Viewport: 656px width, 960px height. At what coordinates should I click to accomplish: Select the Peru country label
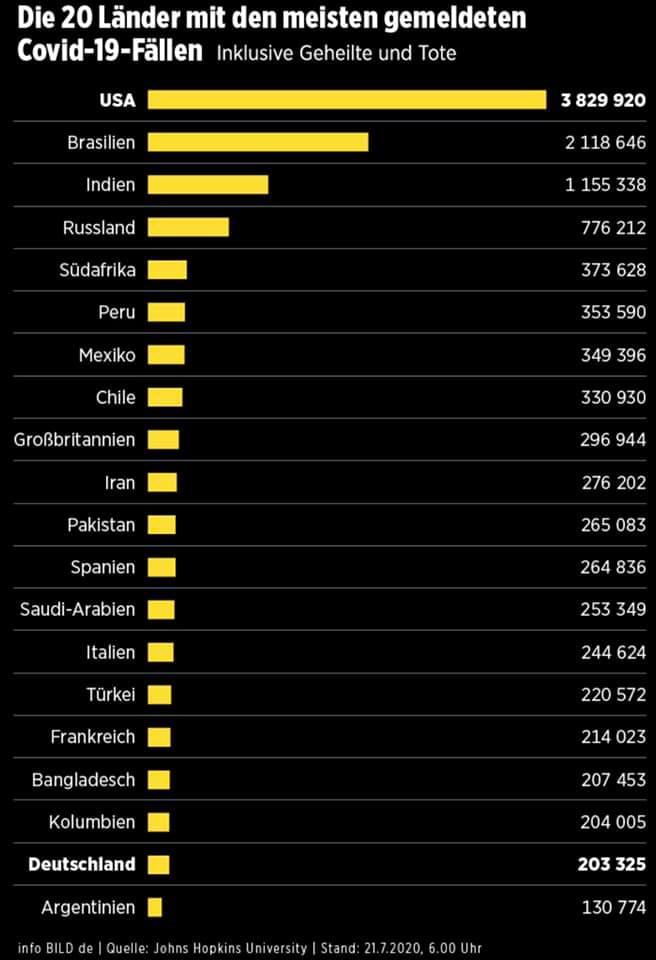point(116,312)
